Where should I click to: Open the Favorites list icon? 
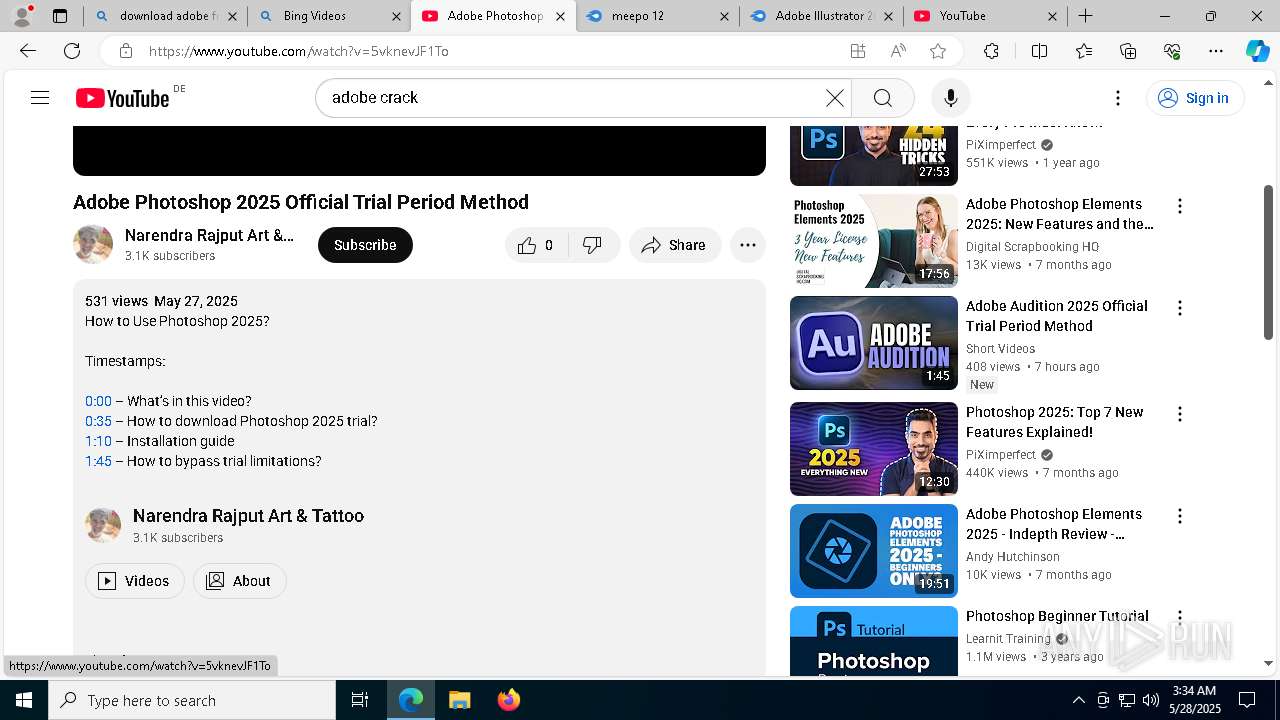(1084, 51)
